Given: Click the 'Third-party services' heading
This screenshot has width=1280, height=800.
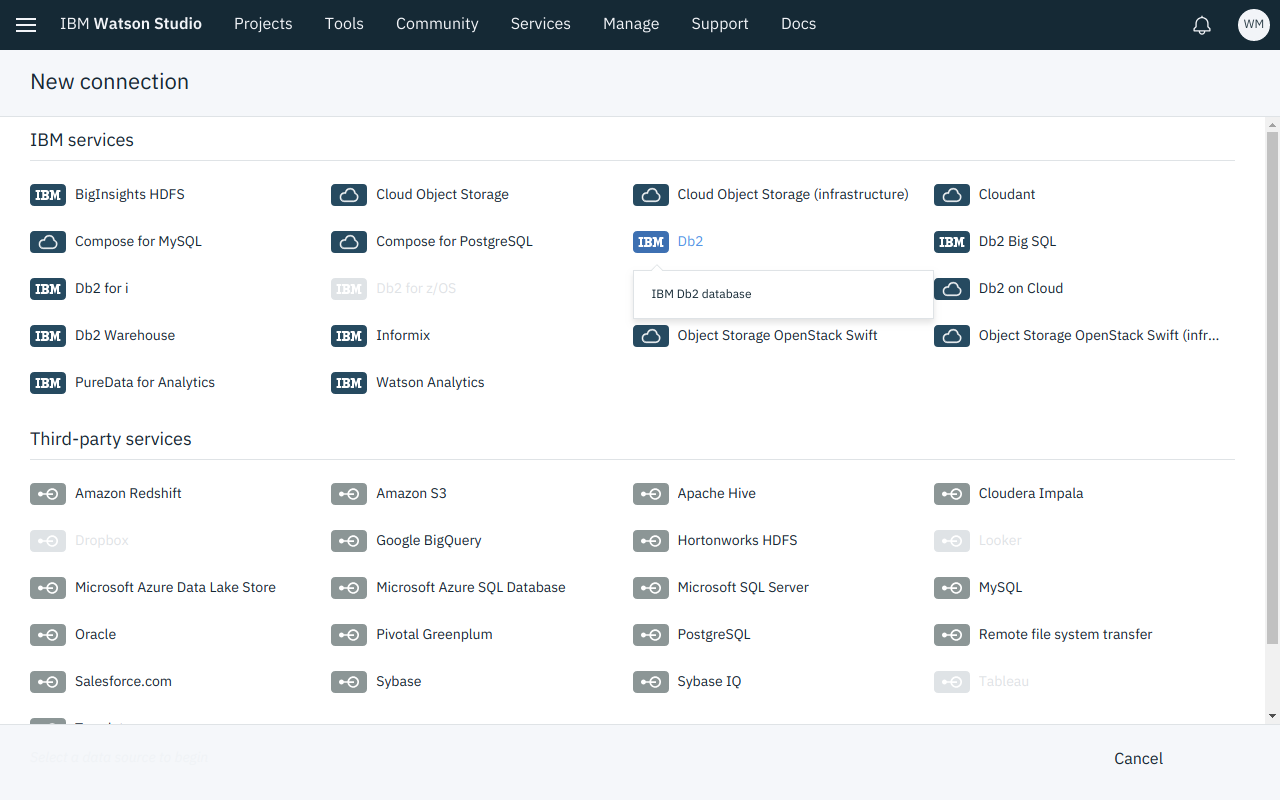Looking at the screenshot, I should pos(111,439).
